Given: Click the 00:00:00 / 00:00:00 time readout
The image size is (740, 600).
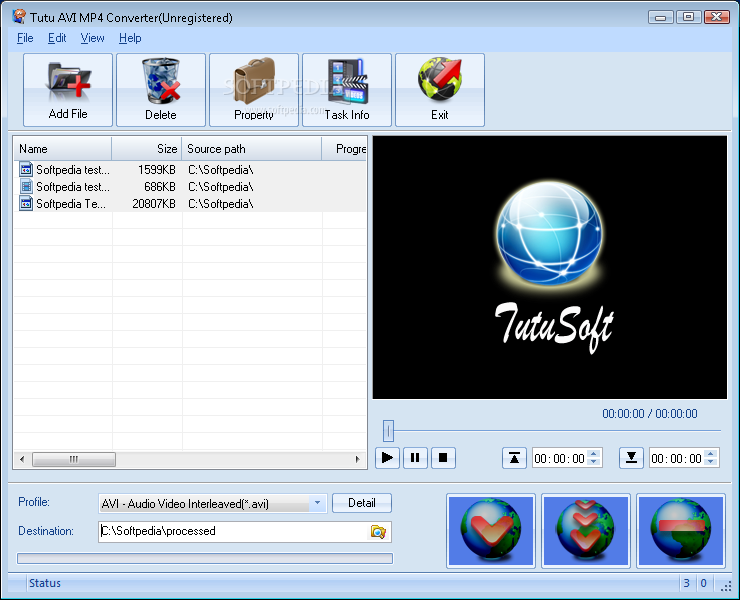Looking at the screenshot, I should (x=649, y=414).
